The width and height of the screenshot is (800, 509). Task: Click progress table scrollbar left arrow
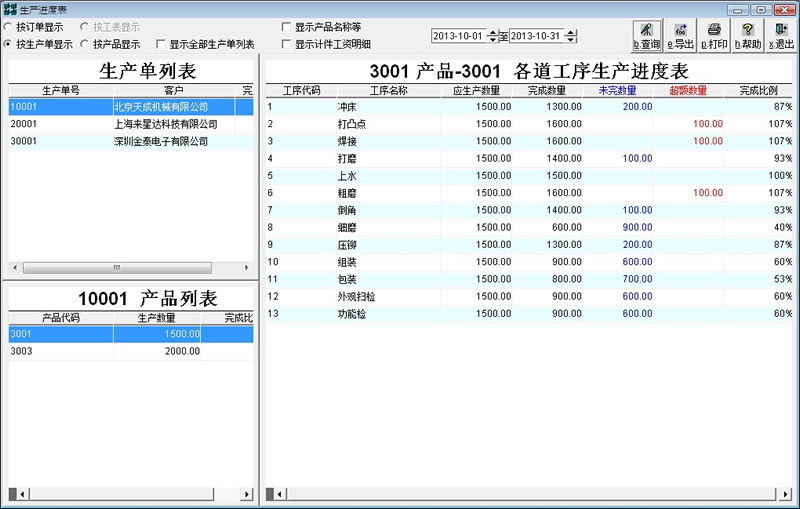coord(280,494)
